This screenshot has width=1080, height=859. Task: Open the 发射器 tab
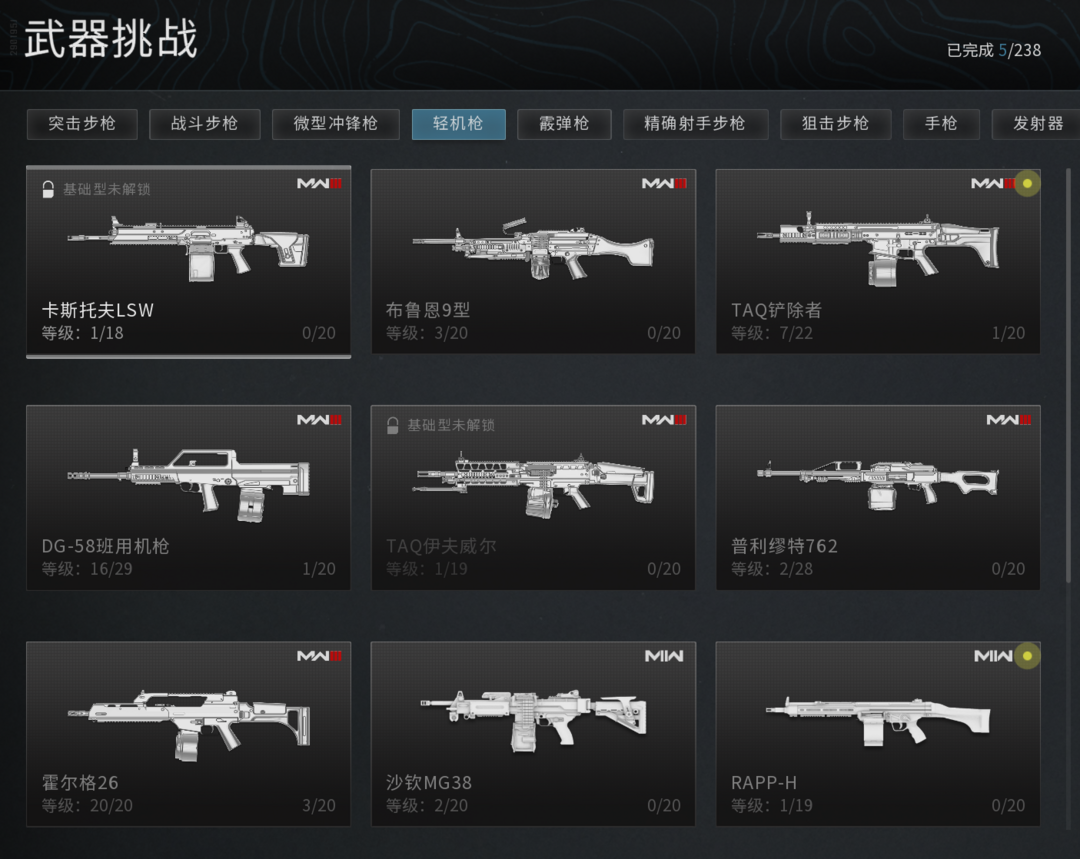1037,124
